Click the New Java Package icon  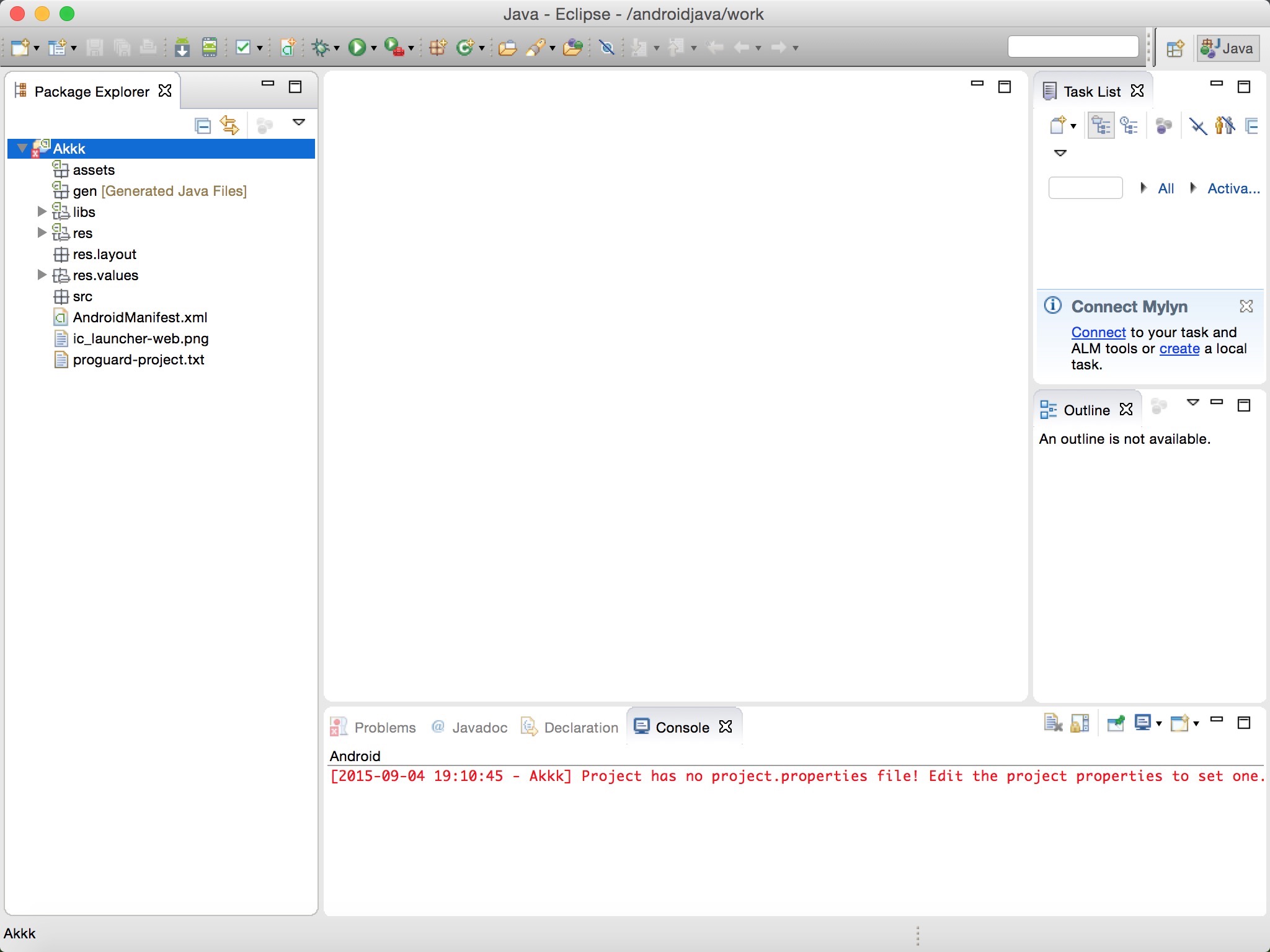438,47
